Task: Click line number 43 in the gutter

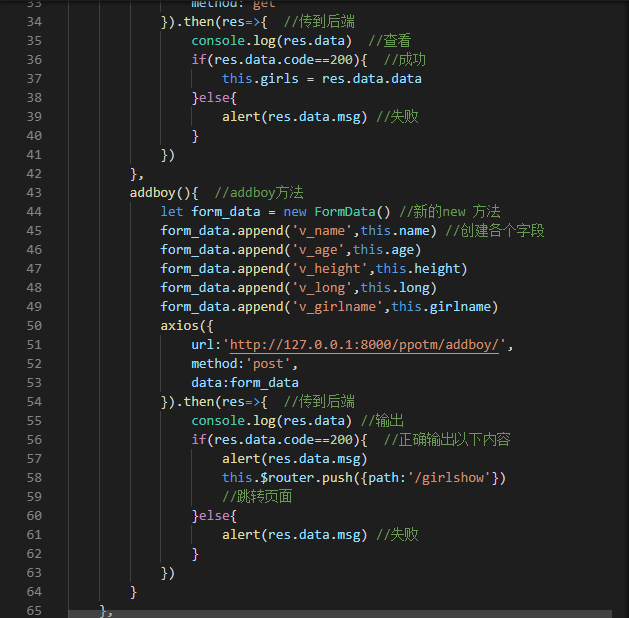Action: click(x=34, y=193)
